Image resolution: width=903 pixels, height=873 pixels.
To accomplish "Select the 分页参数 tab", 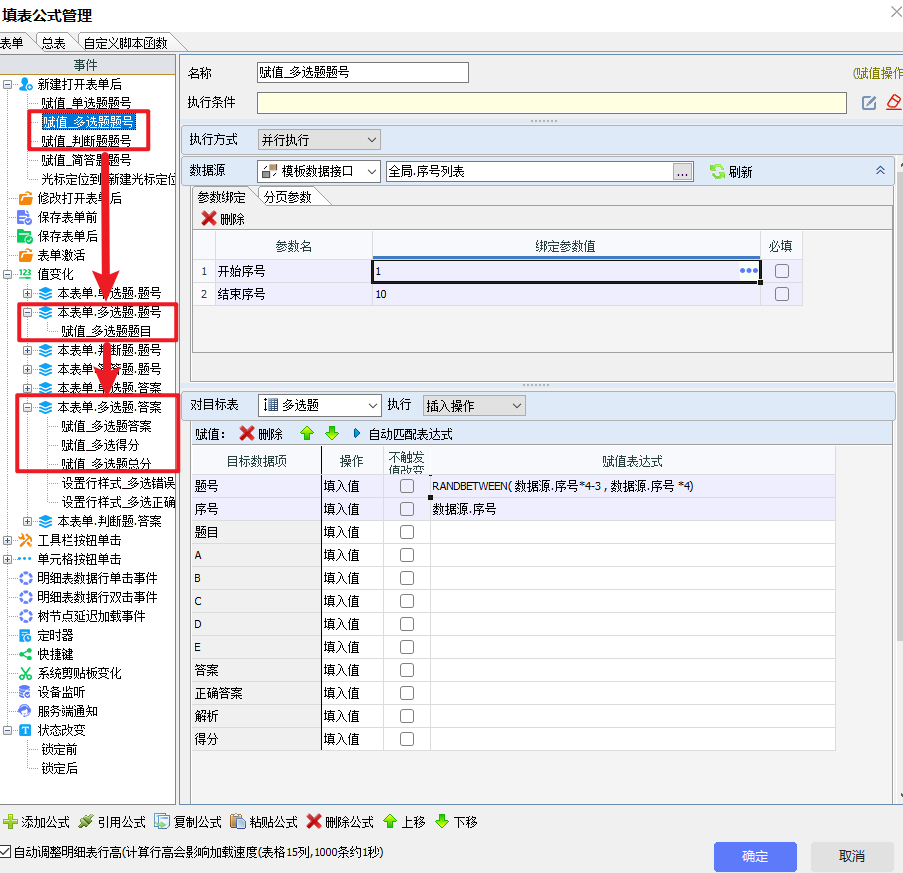I will pyautogui.click(x=287, y=198).
